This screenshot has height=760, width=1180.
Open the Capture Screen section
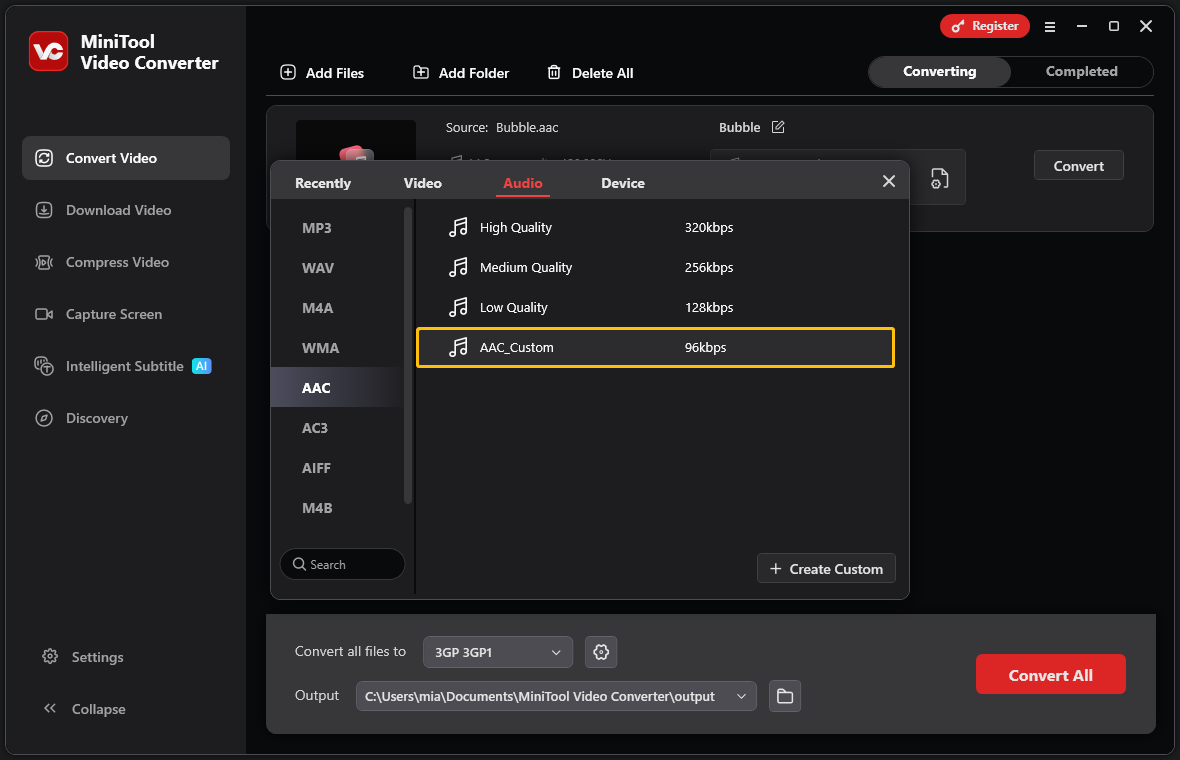[126, 314]
